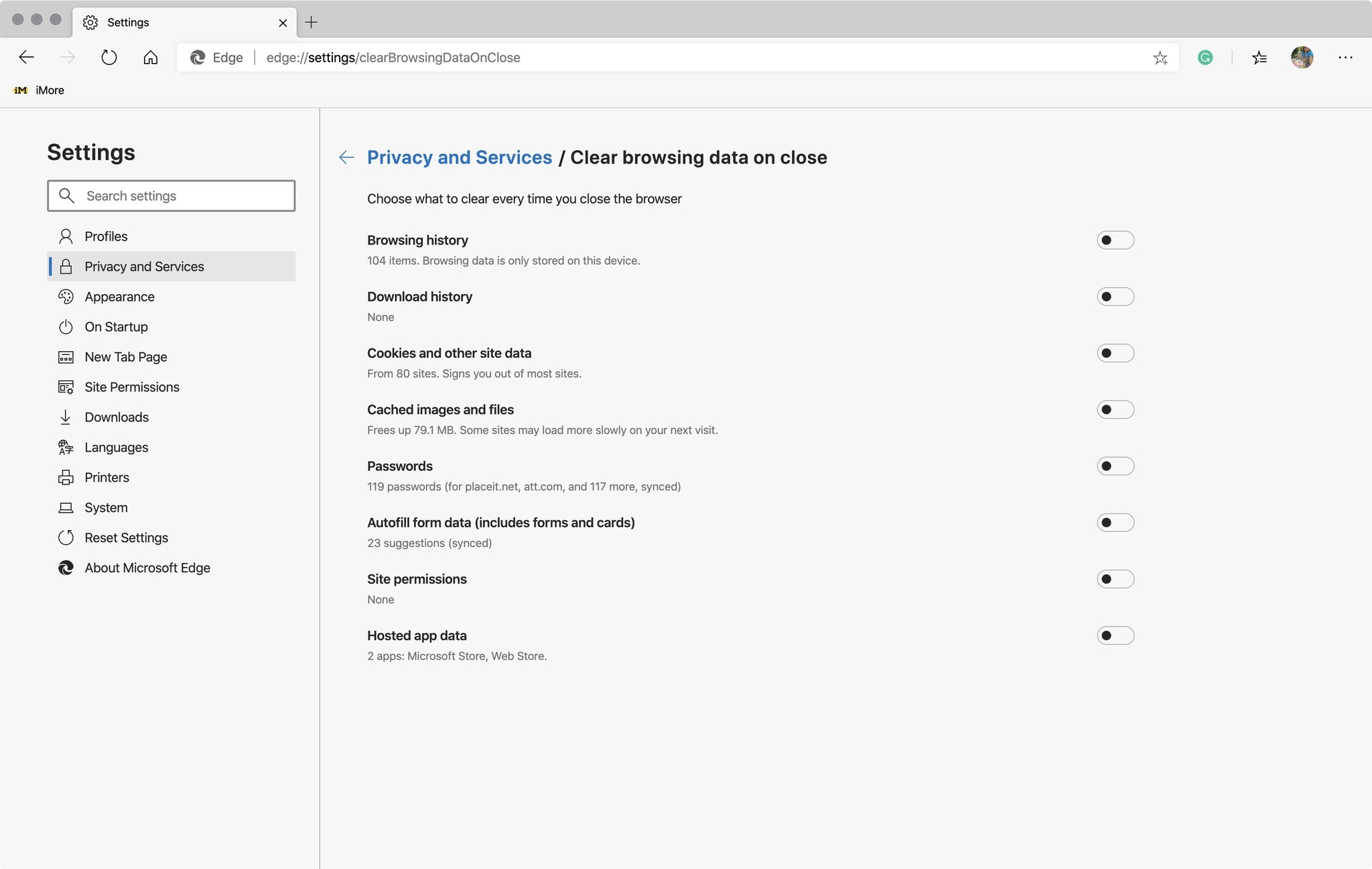Go to About Microsoft Edge
Screen dimensions: 1372x869
pos(147,568)
